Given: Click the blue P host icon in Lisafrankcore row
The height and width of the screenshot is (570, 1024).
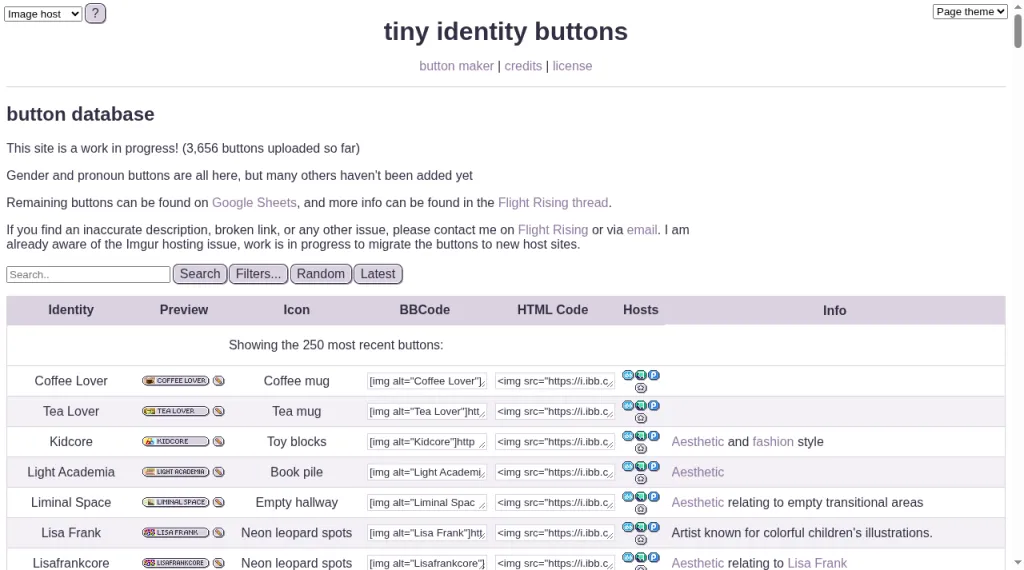Looking at the screenshot, I should (x=654, y=558).
